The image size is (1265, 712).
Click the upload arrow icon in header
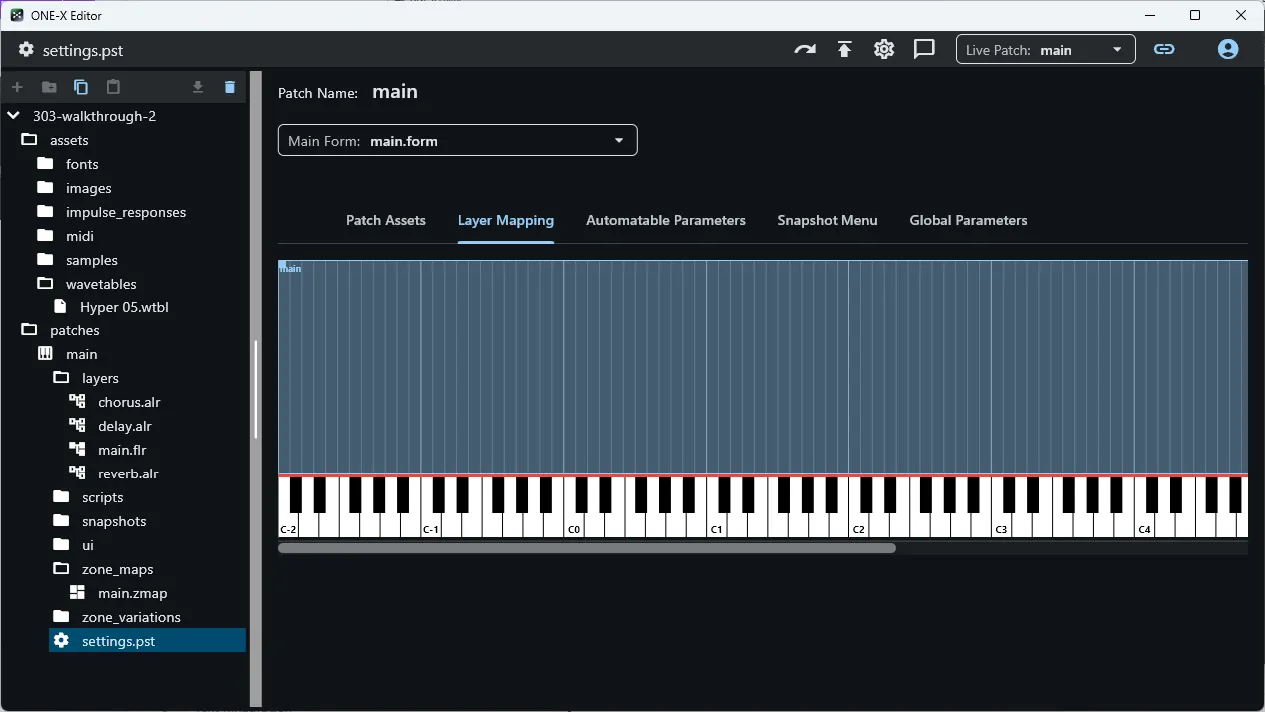click(845, 49)
